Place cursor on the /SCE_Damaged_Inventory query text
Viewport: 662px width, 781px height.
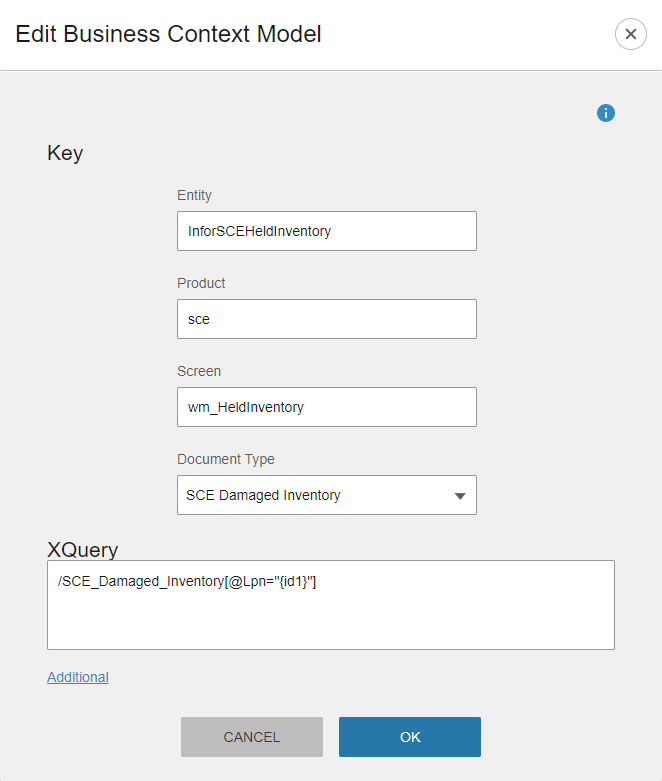187,581
